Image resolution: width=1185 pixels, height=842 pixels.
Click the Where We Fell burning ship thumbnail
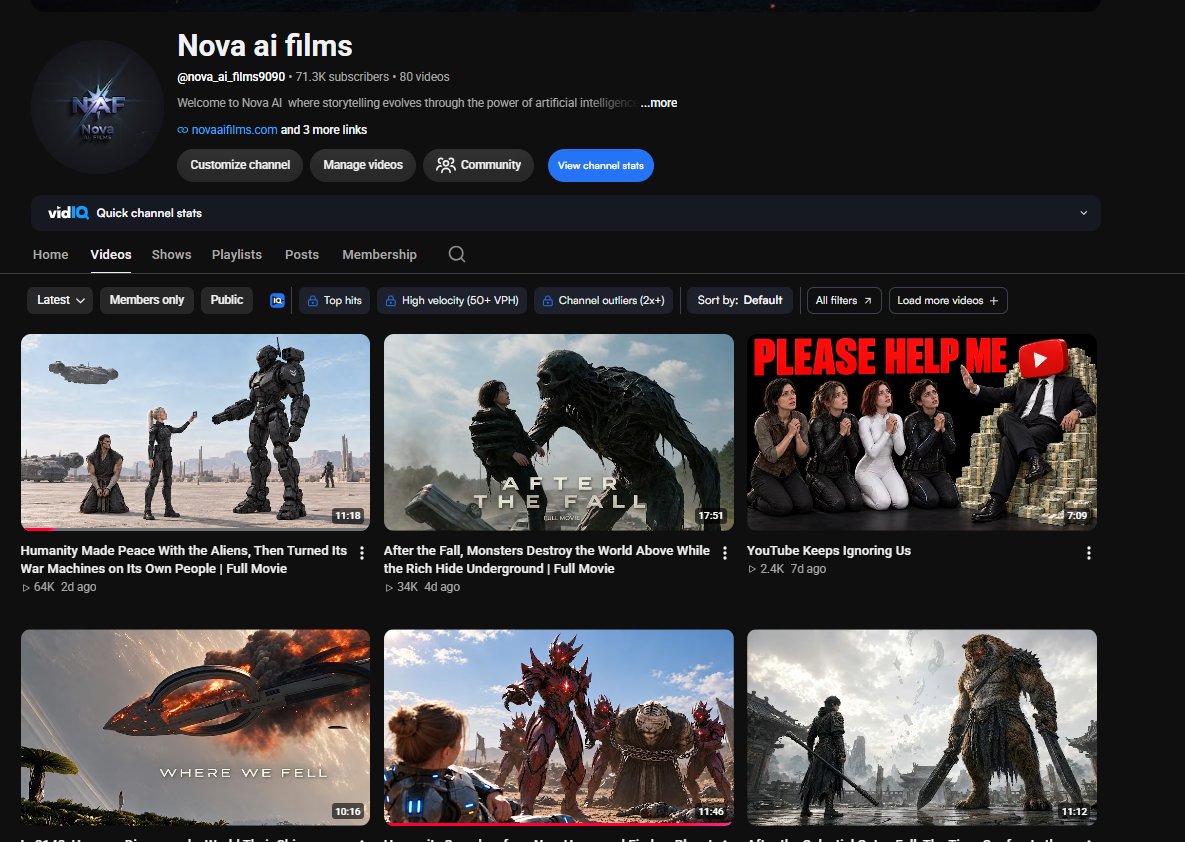[196, 727]
